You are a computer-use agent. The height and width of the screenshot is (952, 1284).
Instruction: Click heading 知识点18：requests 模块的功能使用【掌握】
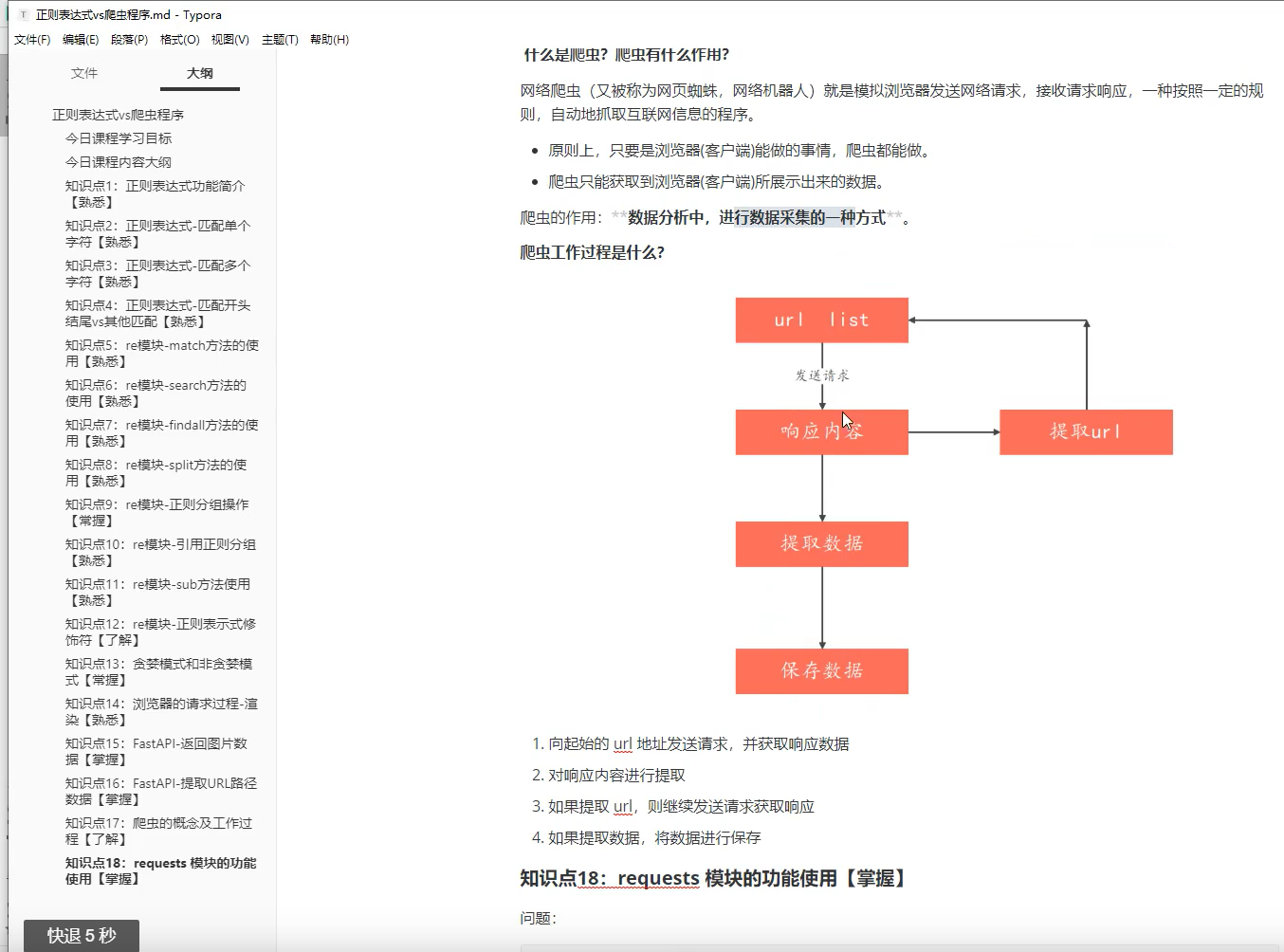[x=715, y=879]
